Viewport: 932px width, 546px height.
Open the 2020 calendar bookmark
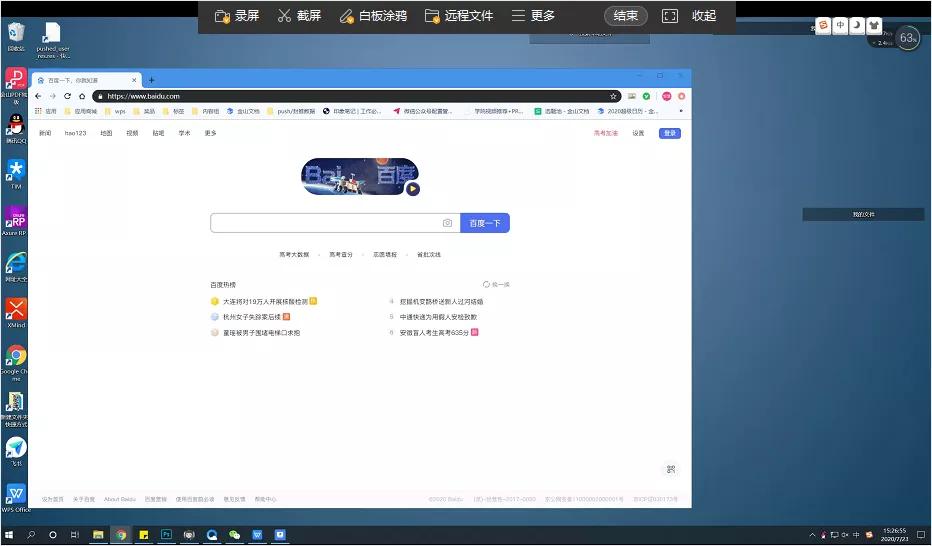point(628,111)
